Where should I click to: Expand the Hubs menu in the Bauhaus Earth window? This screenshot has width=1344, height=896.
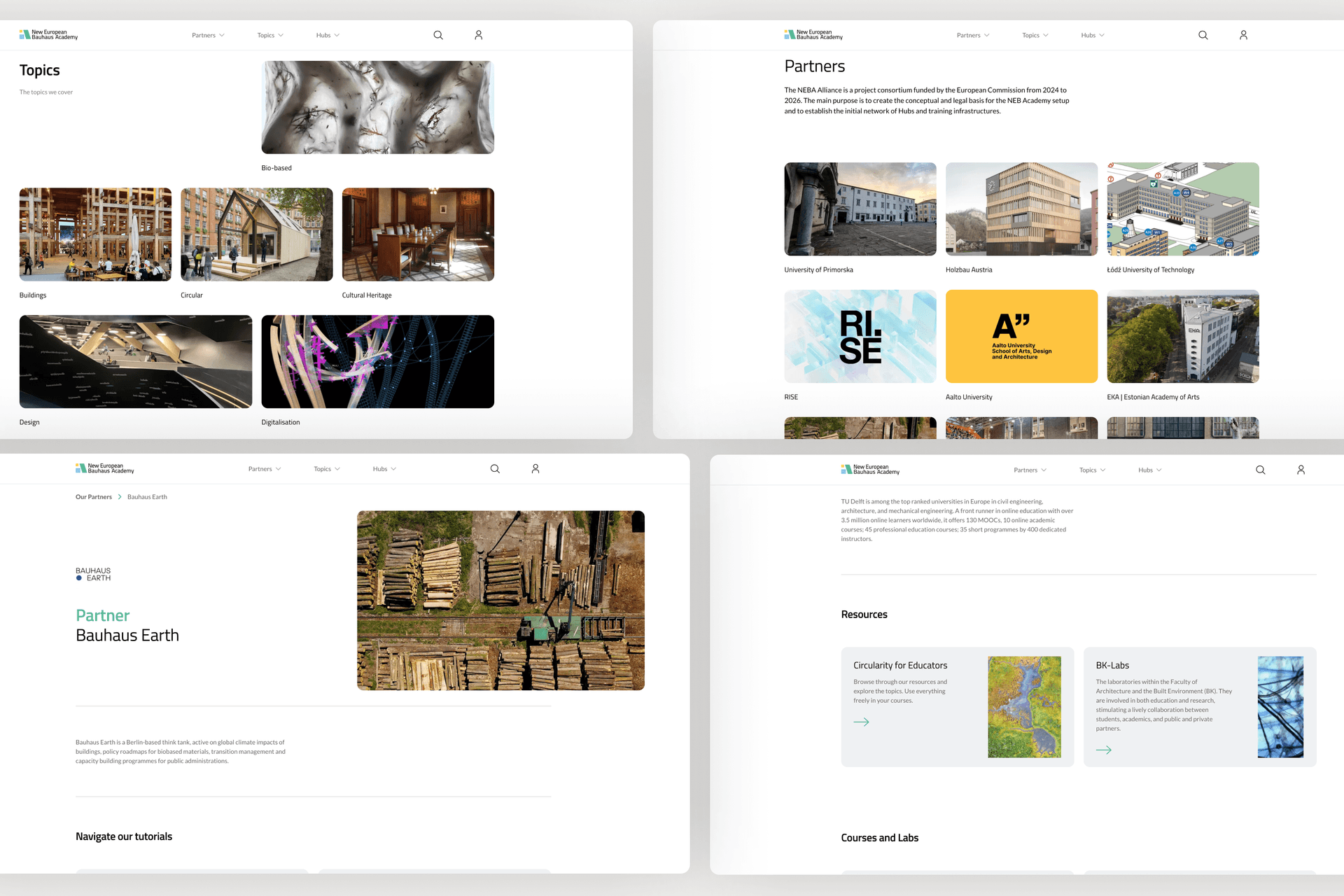[x=384, y=469]
